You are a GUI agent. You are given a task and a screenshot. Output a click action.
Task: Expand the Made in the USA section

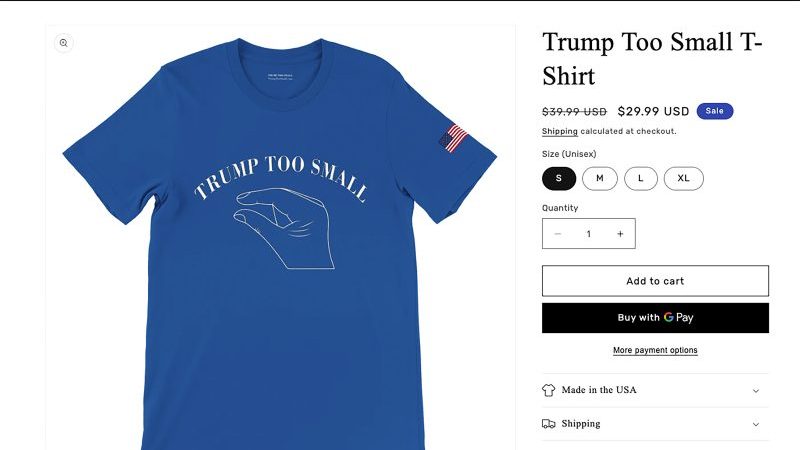(x=655, y=390)
